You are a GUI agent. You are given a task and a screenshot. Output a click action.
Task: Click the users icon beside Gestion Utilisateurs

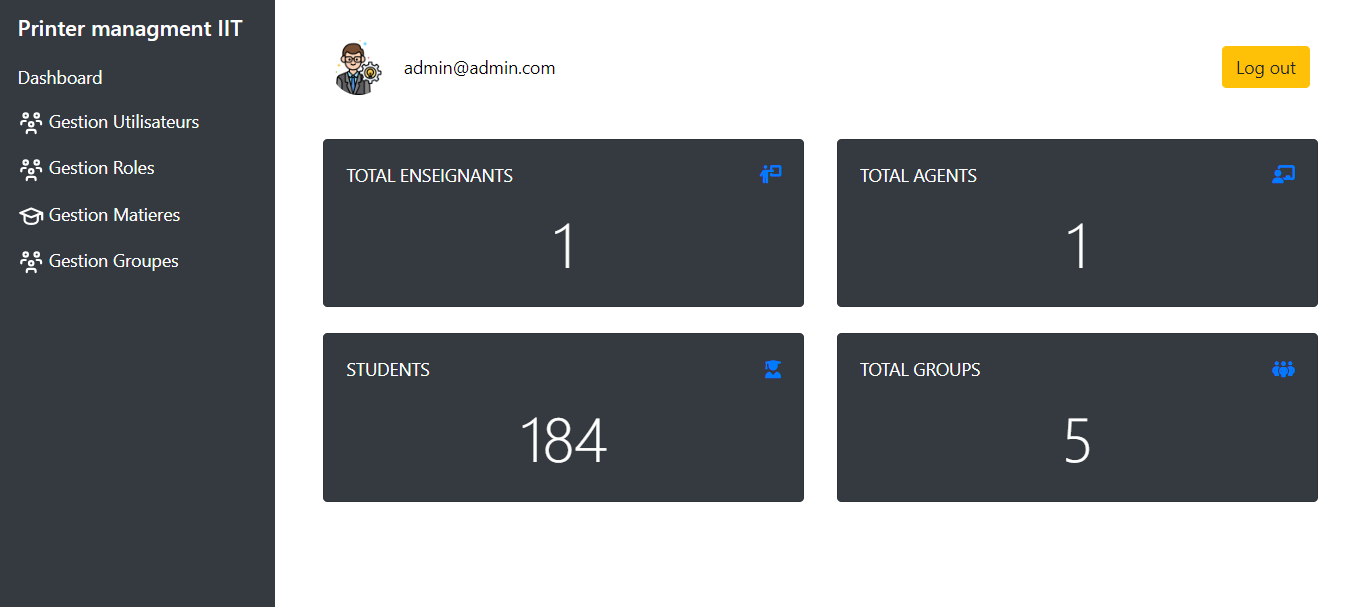point(30,123)
